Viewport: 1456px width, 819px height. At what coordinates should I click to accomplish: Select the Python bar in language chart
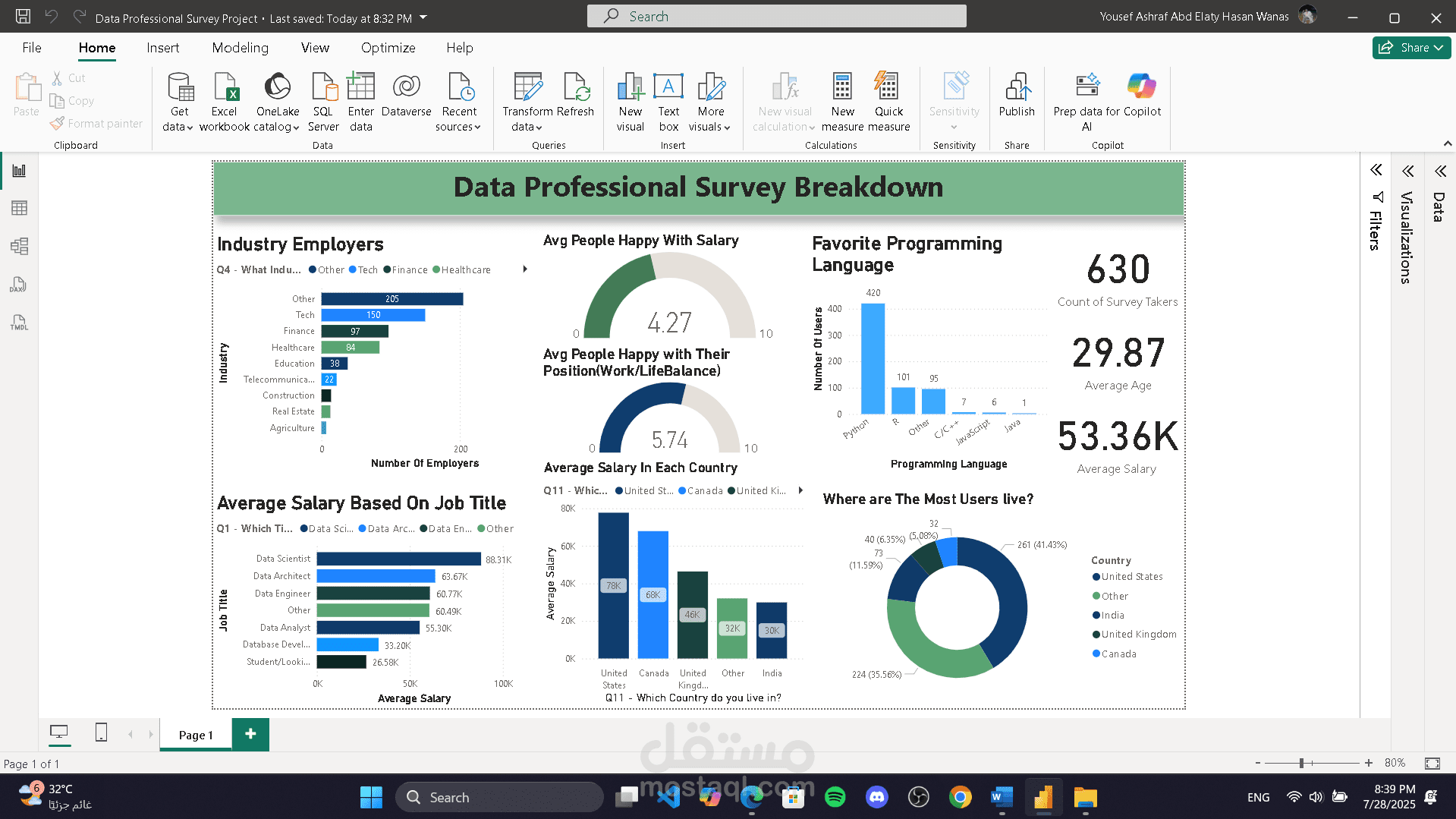(x=873, y=358)
